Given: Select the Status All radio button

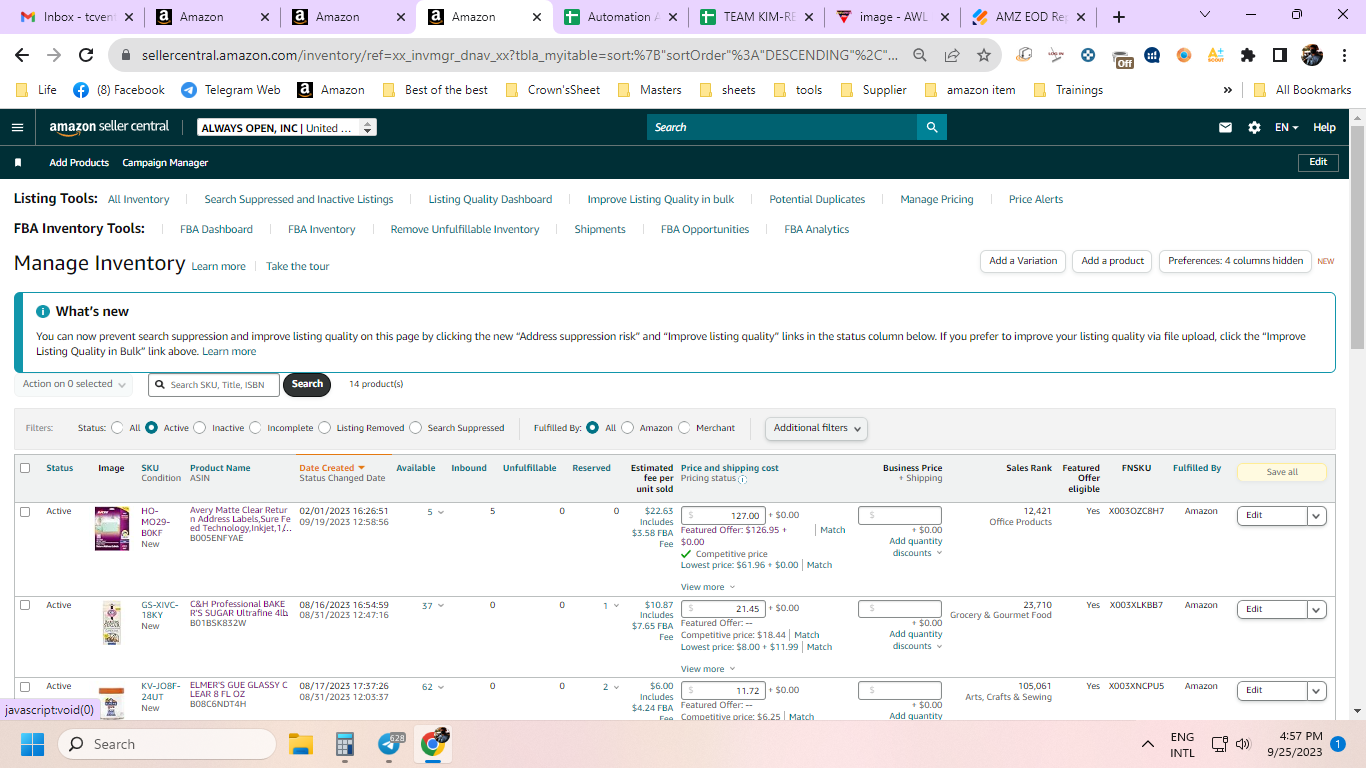Looking at the screenshot, I should (x=118, y=428).
